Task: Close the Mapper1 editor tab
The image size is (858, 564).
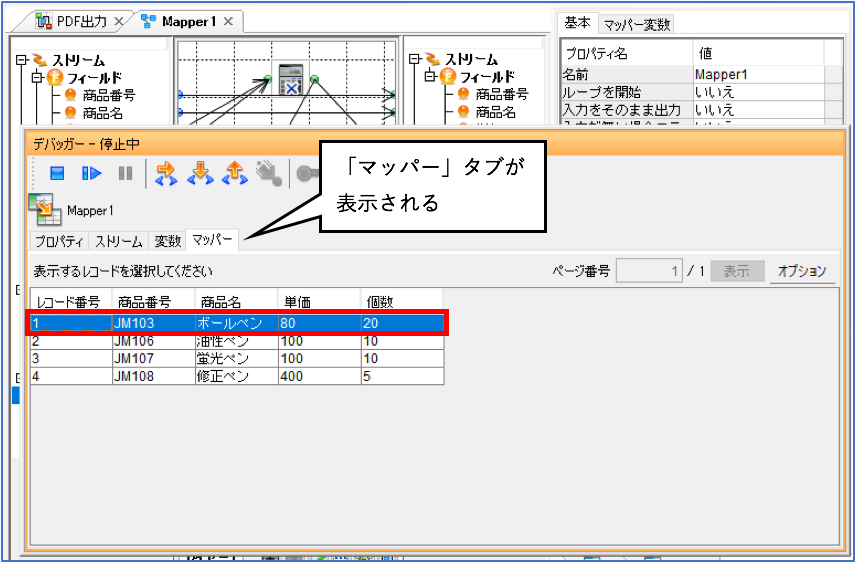Action: (x=229, y=21)
